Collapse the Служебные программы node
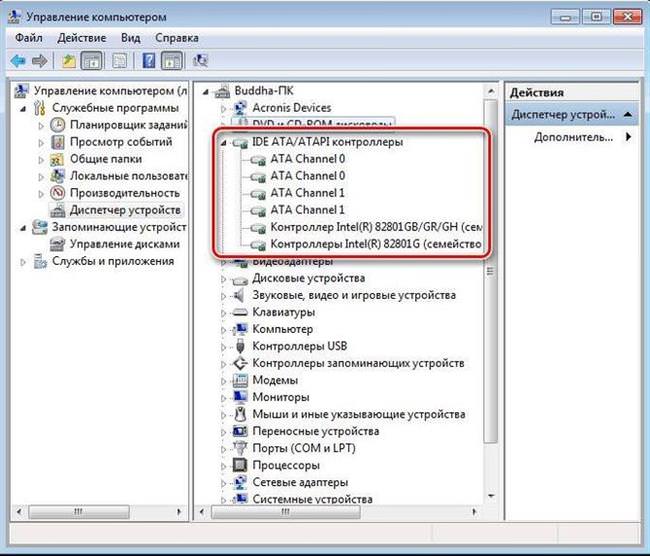Image resolution: width=650 pixels, height=556 pixels. (23, 109)
